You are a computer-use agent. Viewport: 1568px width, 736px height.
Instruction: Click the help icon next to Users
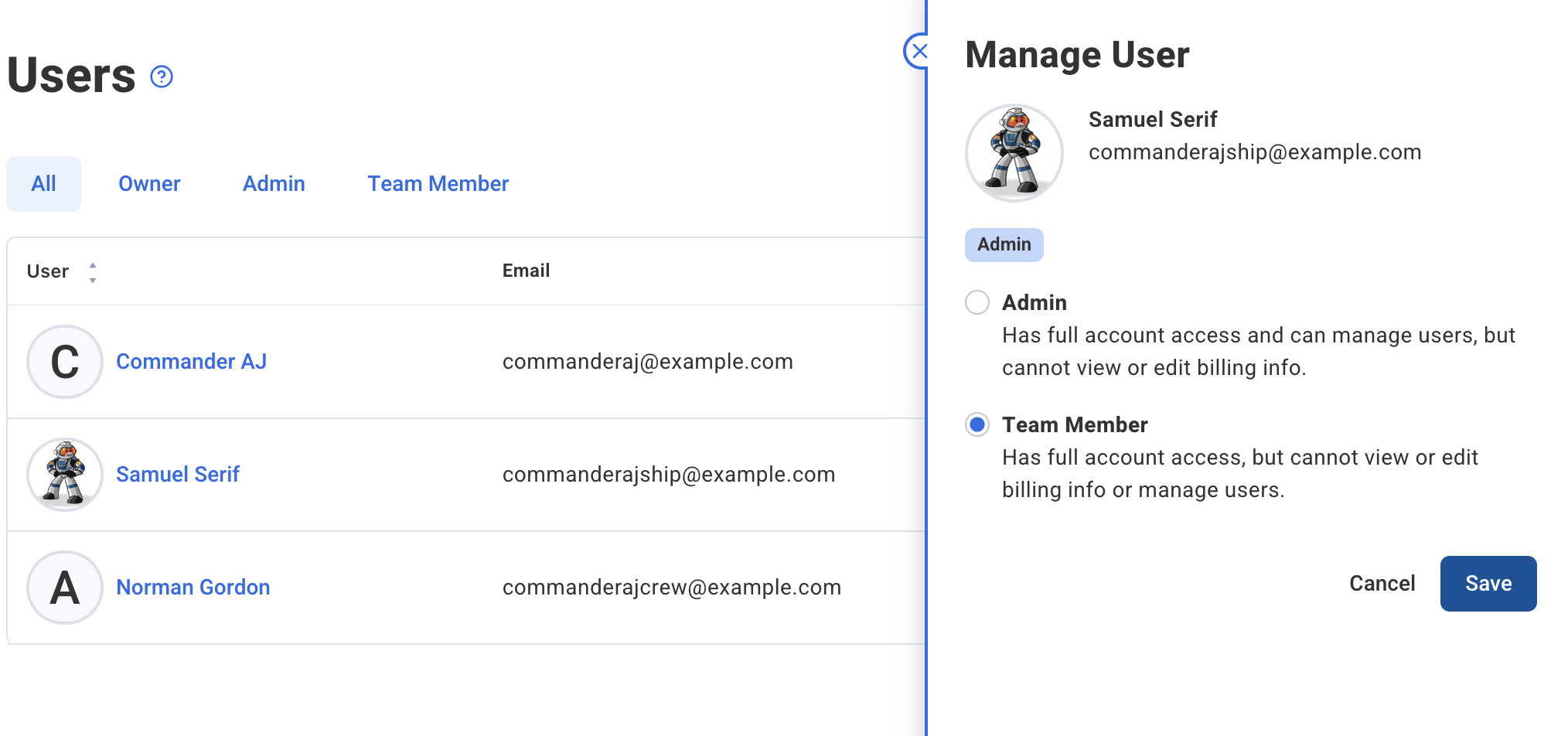[162, 77]
